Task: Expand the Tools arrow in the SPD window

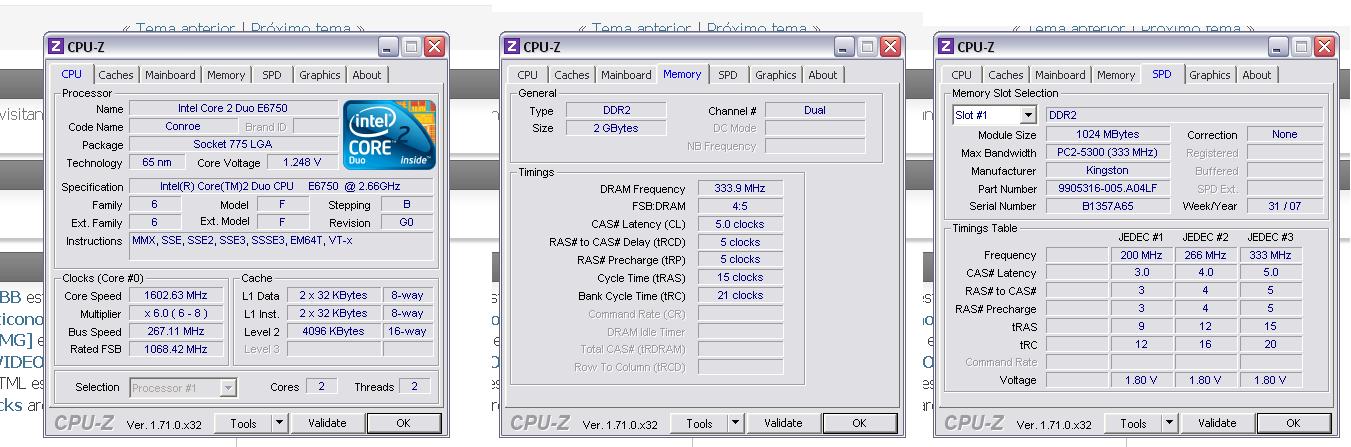Action: point(1170,423)
